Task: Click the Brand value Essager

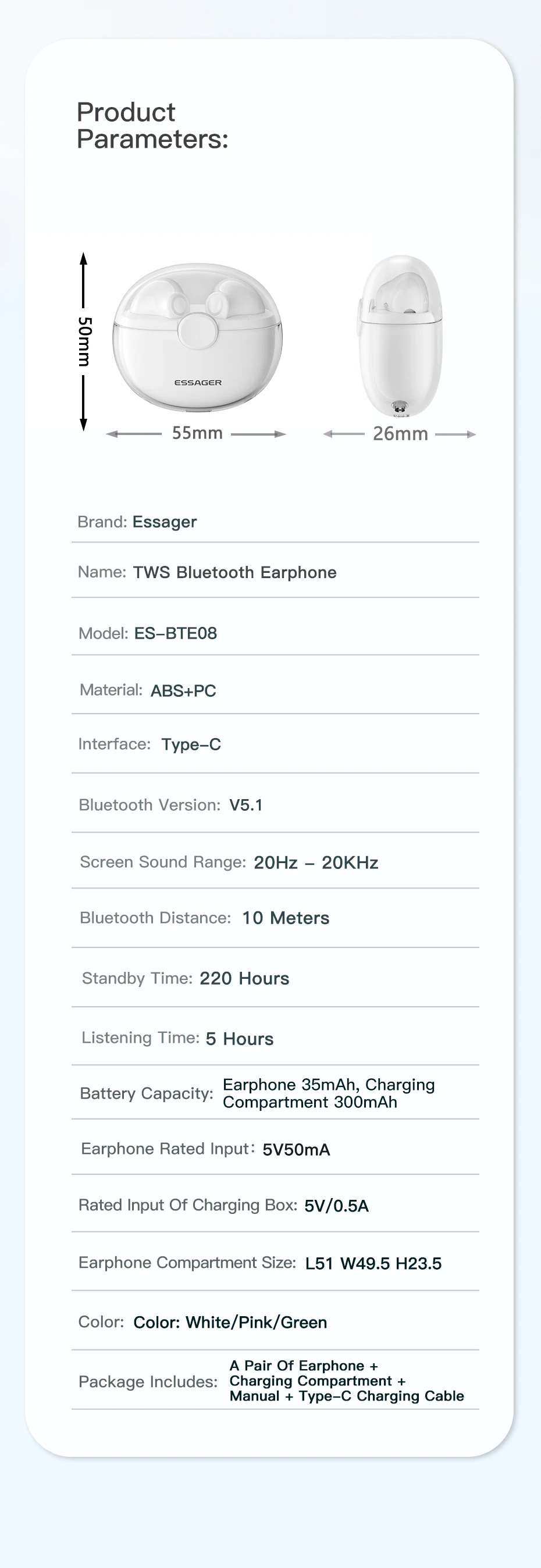Action: point(164,522)
